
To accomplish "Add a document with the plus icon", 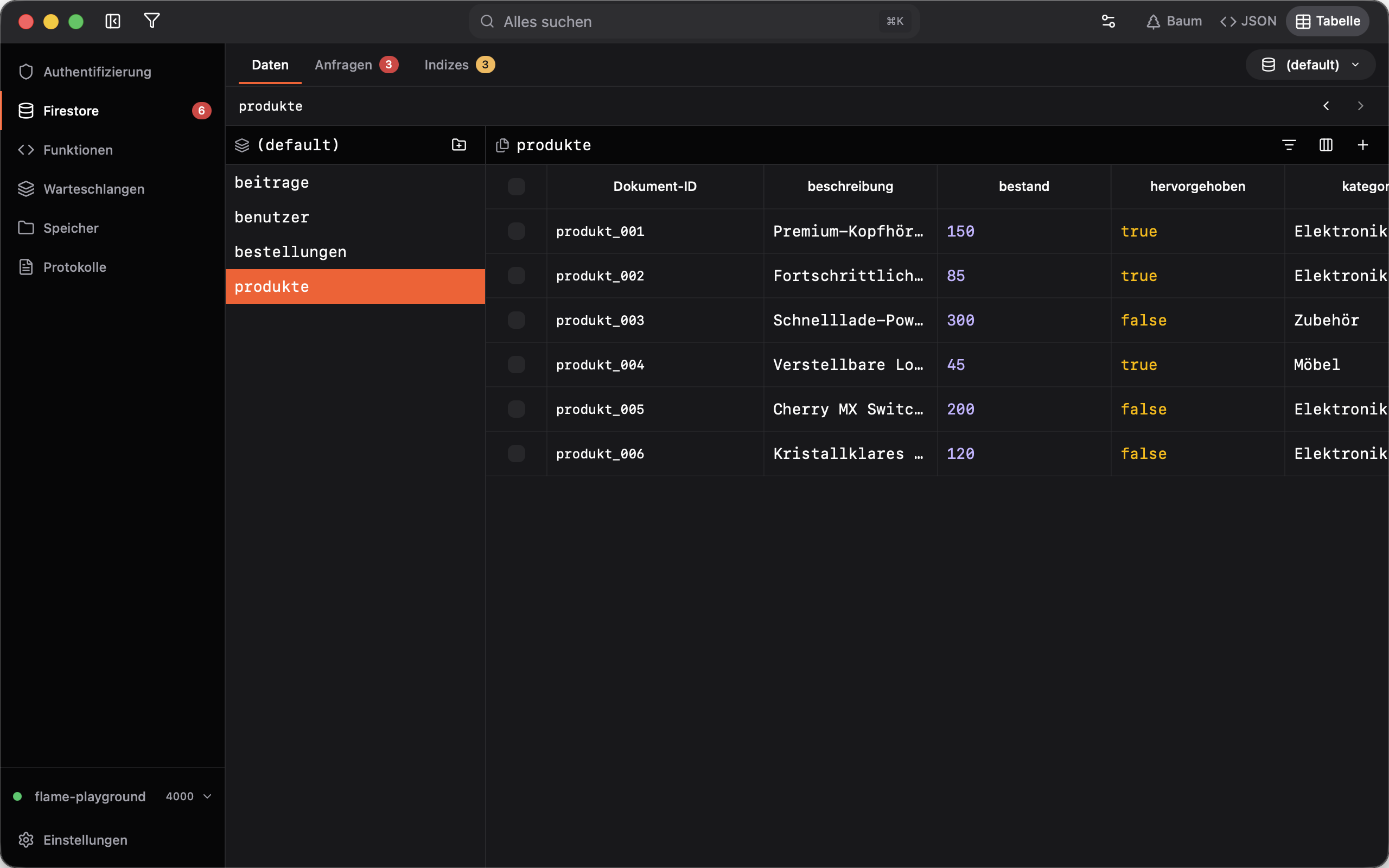I will [x=1362, y=145].
